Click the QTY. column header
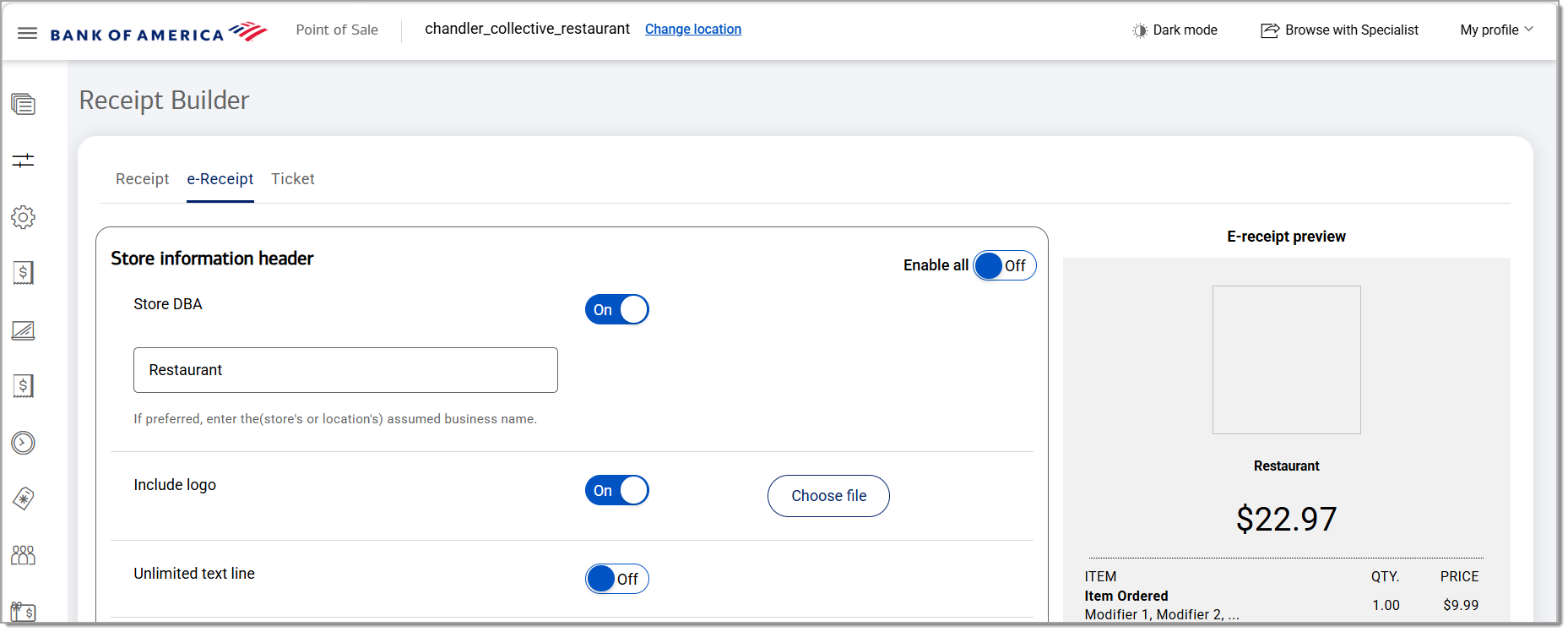The image size is (1568, 632). click(1386, 577)
